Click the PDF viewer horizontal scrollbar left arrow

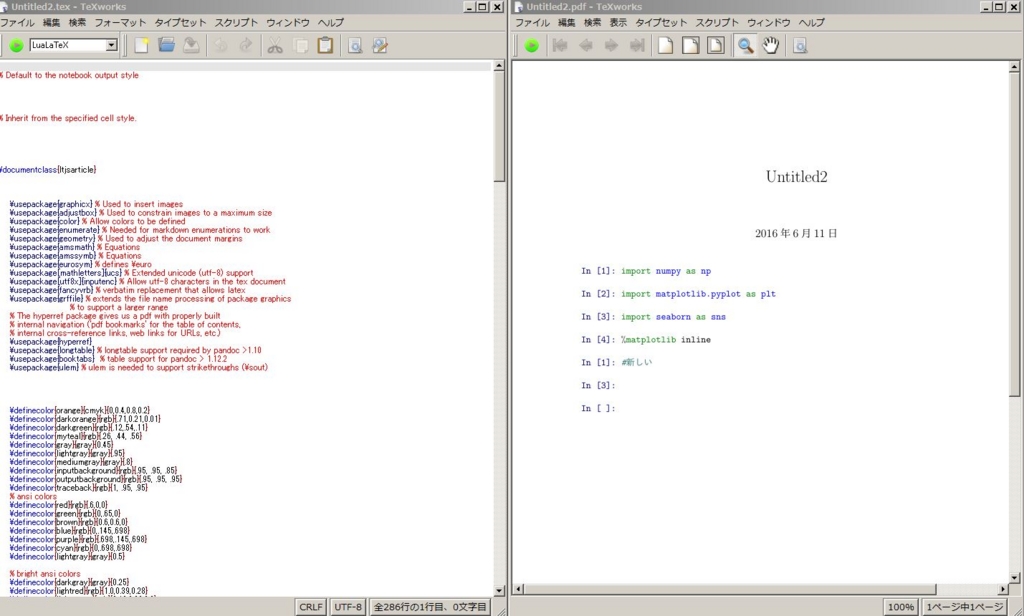[x=519, y=589]
